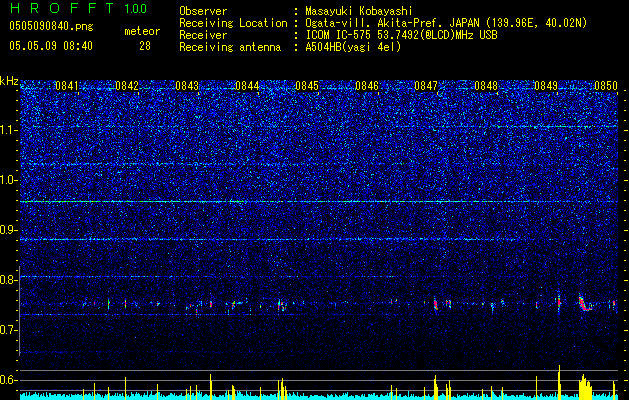Click the 0.6 frequency axis label
629x400 pixels.
9,380
